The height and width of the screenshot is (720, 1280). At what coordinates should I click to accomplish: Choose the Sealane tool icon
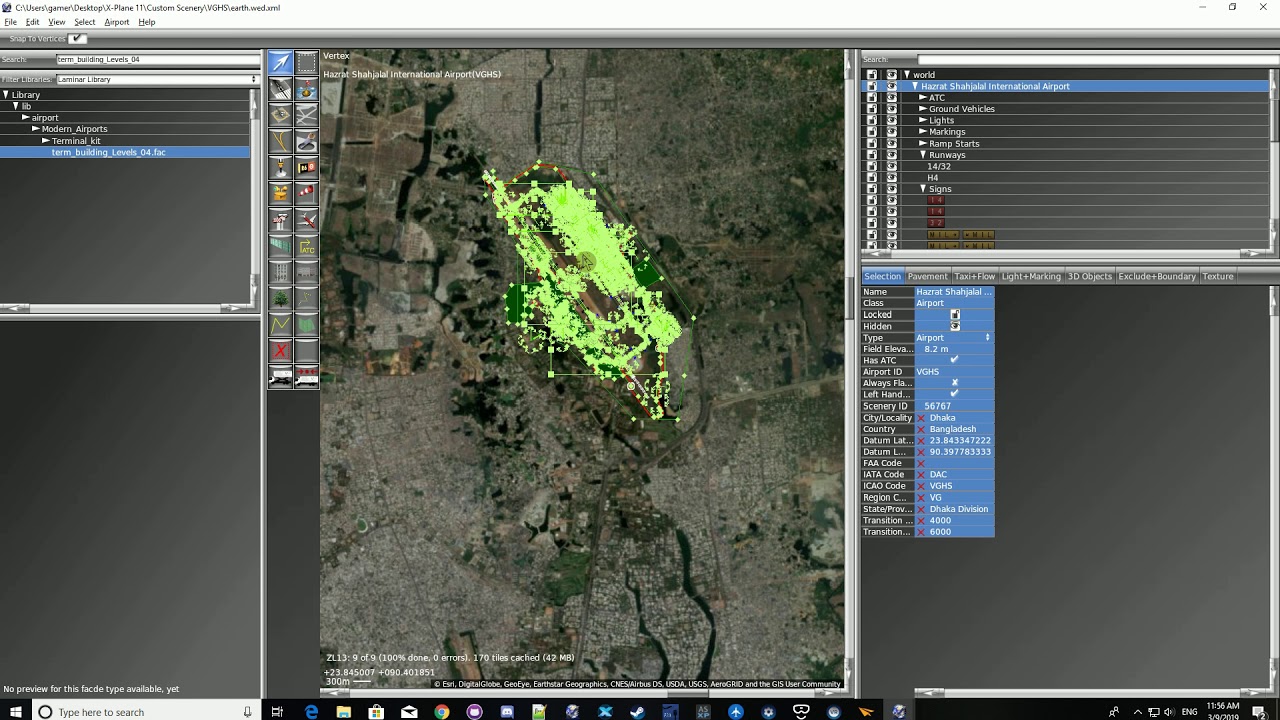click(306, 89)
